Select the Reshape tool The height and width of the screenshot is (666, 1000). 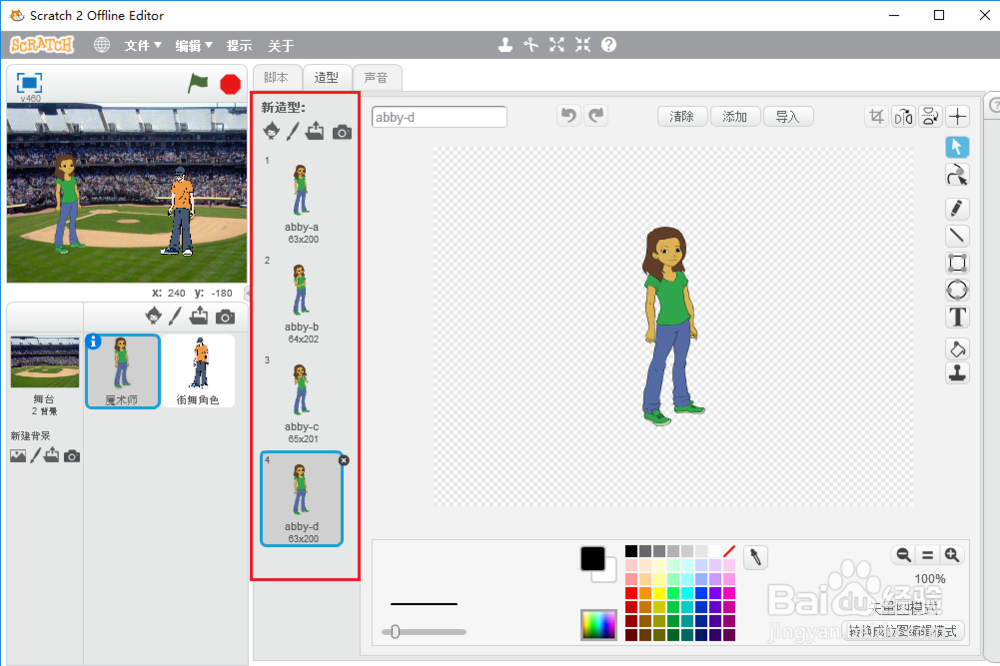[957, 175]
